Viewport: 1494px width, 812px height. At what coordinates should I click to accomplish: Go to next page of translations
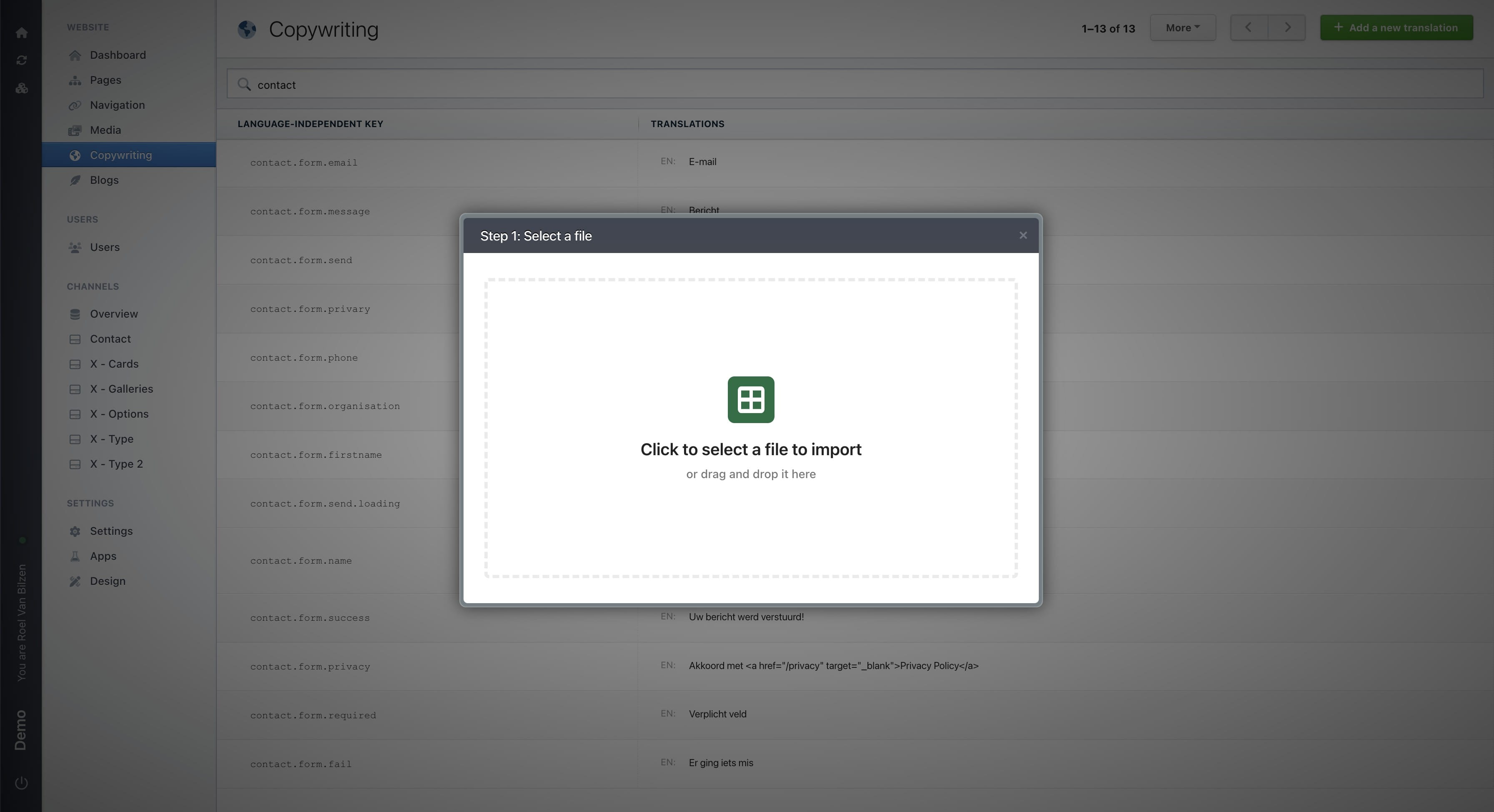click(x=1287, y=27)
